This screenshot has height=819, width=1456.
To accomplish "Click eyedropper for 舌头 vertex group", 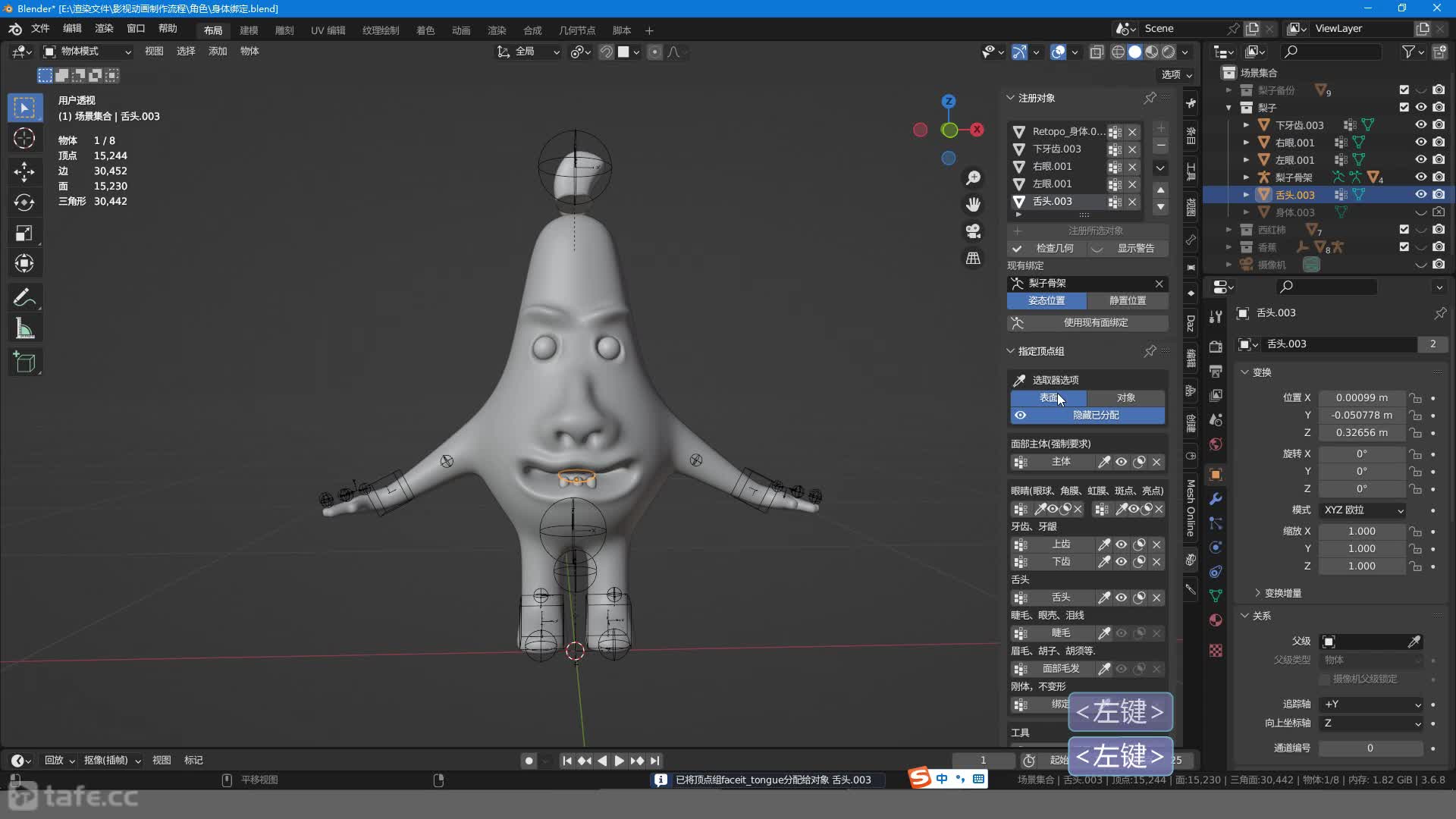I will tap(1104, 598).
